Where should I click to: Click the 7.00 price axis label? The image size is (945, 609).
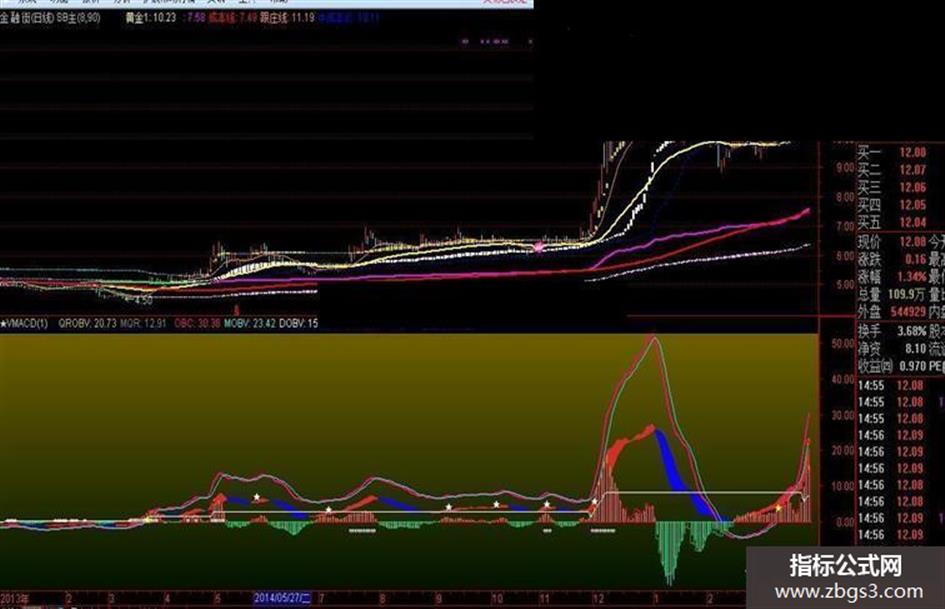[x=844, y=226]
